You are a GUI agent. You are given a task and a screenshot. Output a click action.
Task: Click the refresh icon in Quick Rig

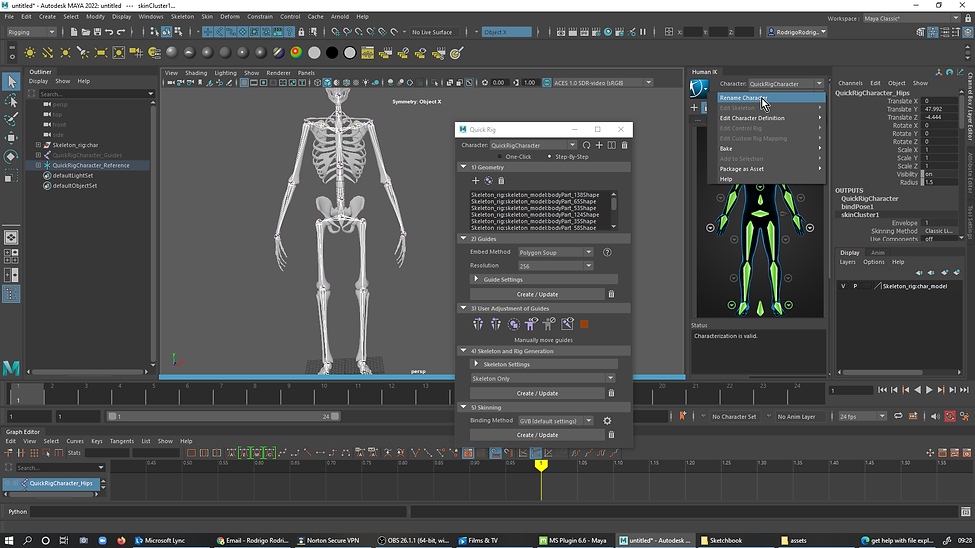tap(586, 145)
